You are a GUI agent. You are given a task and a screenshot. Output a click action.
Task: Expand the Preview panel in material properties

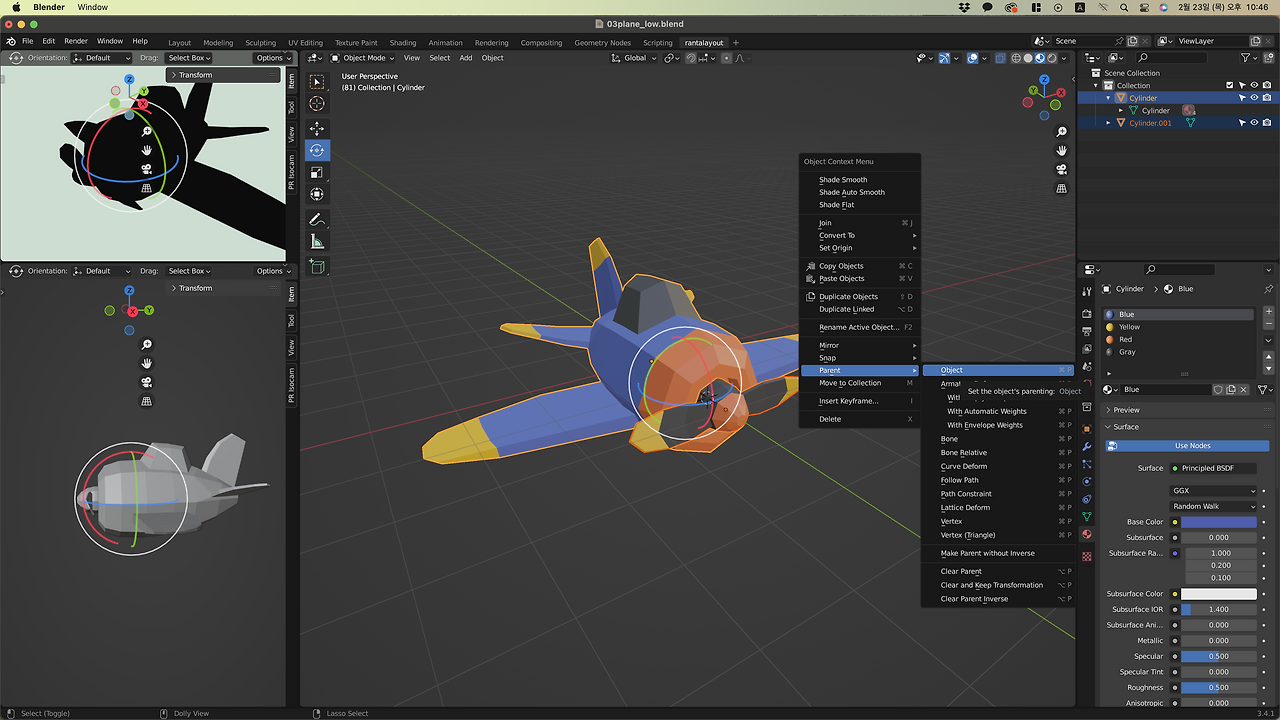[1126, 410]
